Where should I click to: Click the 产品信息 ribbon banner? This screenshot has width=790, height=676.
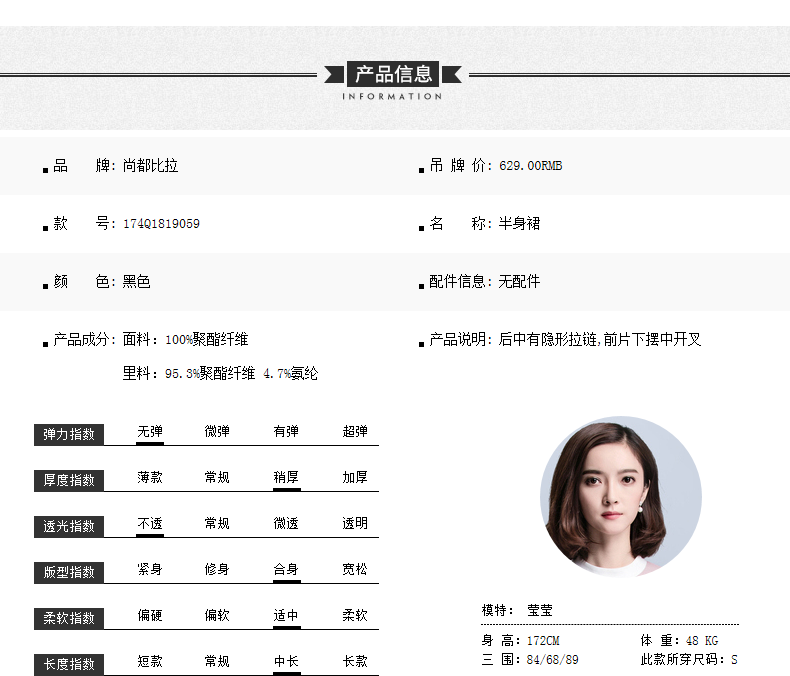[x=394, y=73]
